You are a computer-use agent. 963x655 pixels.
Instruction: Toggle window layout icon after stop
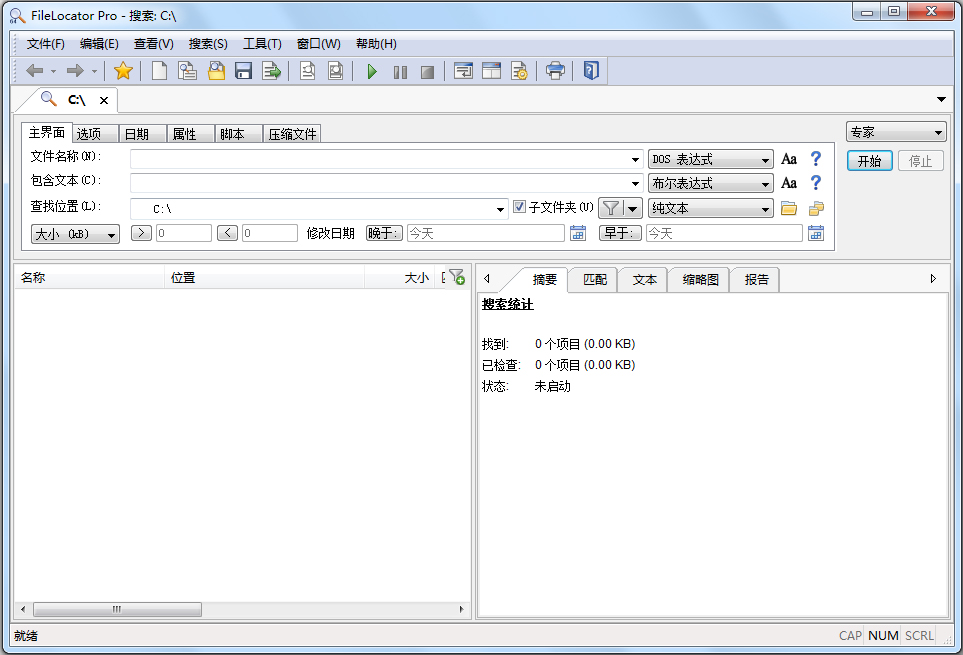[463, 71]
